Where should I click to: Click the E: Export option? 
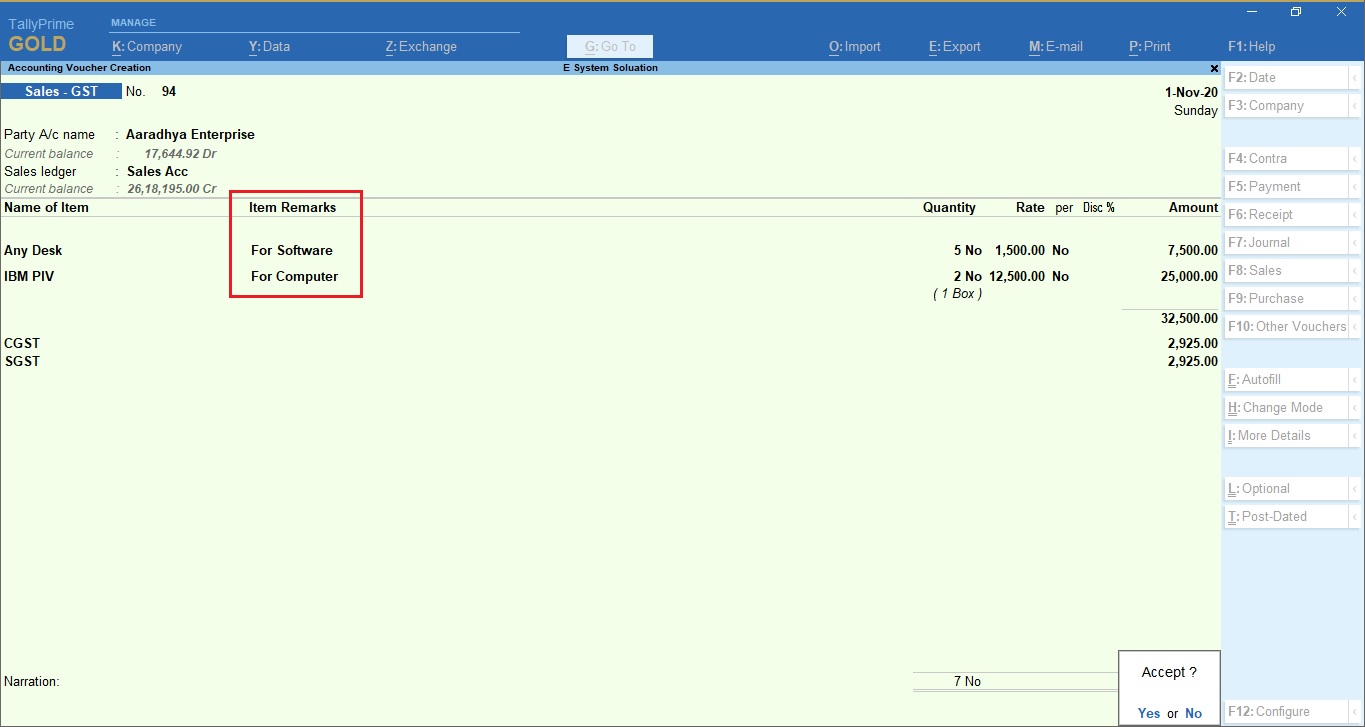954,46
